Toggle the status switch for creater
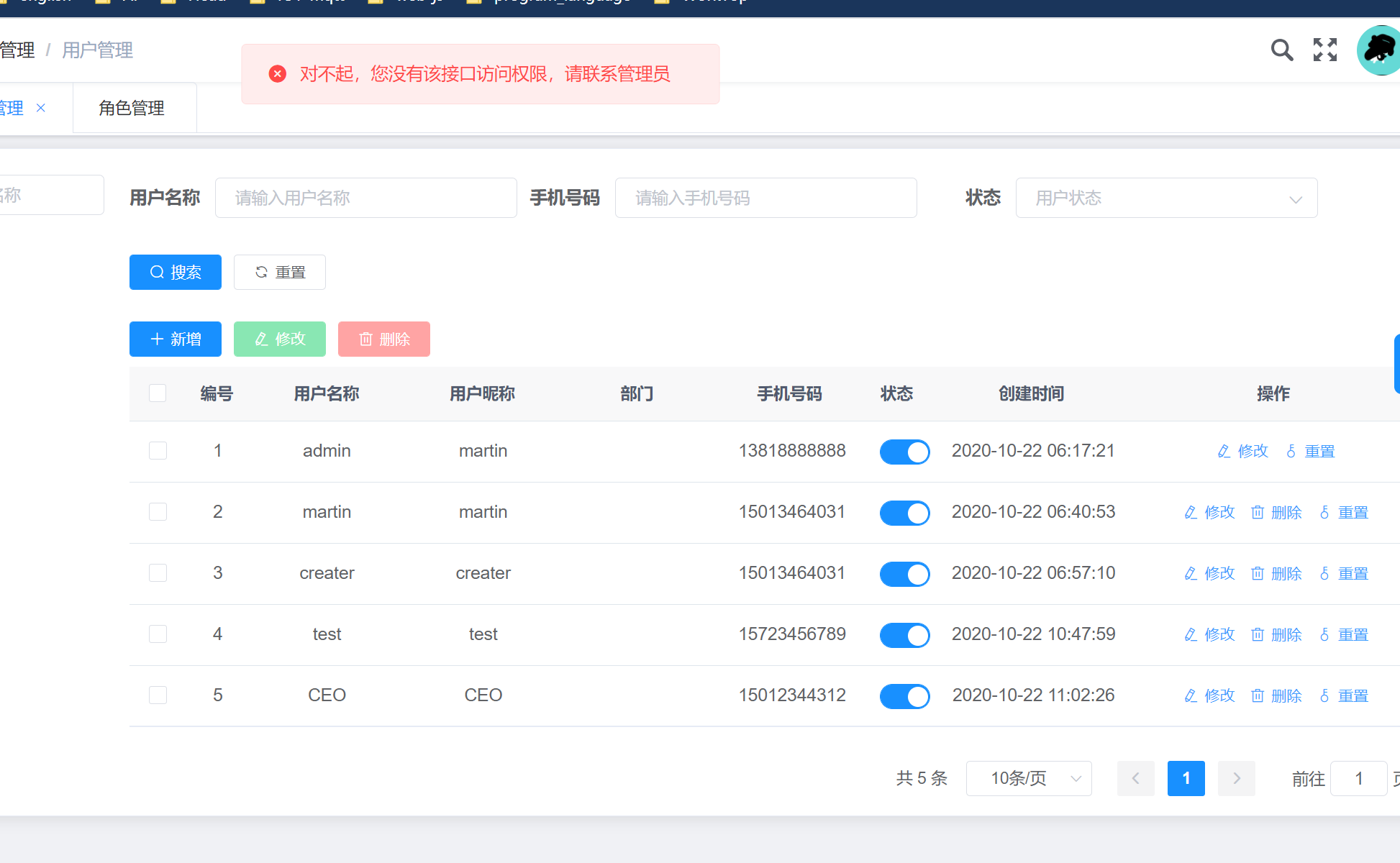Image resolution: width=1400 pixels, height=863 pixels. [x=905, y=574]
